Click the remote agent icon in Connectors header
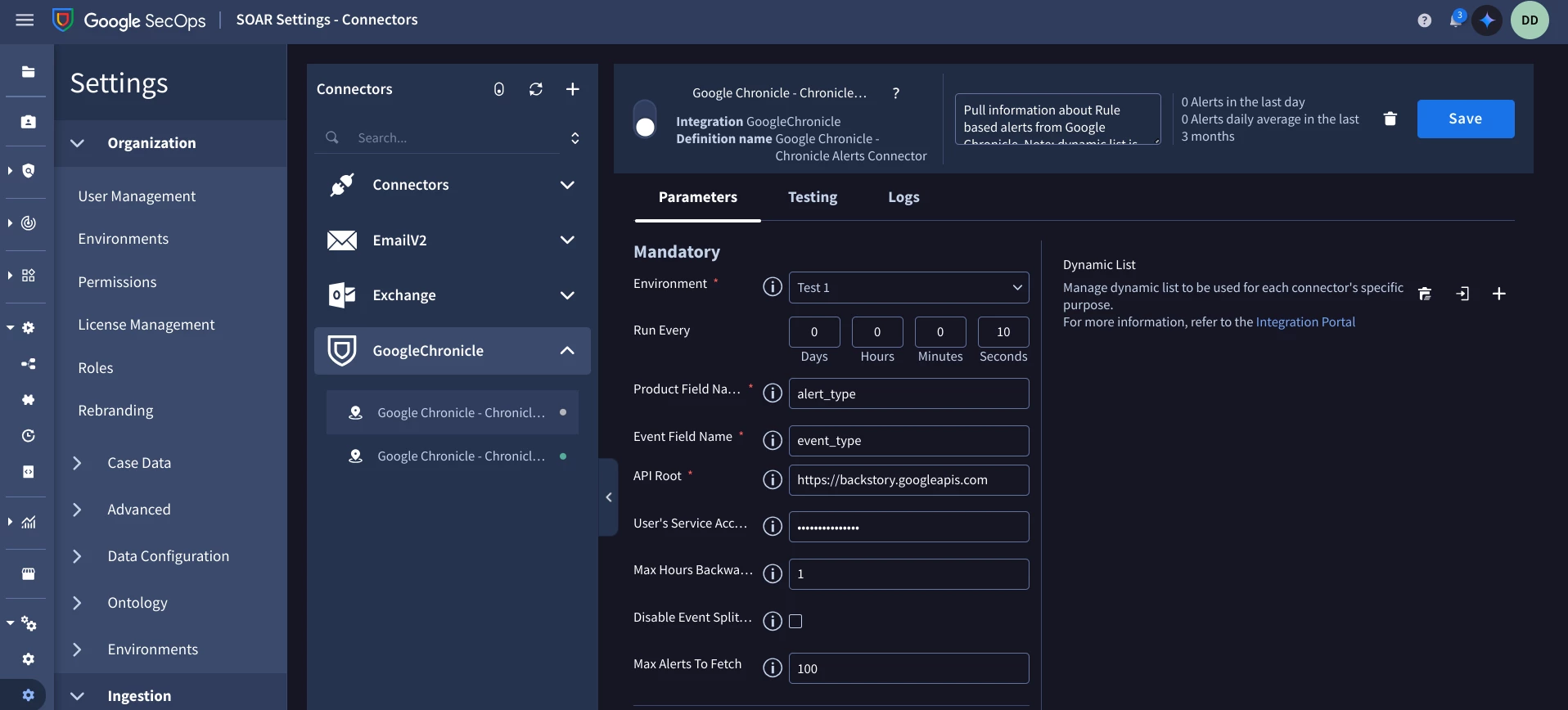The width and height of the screenshot is (1568, 710). coord(498,89)
